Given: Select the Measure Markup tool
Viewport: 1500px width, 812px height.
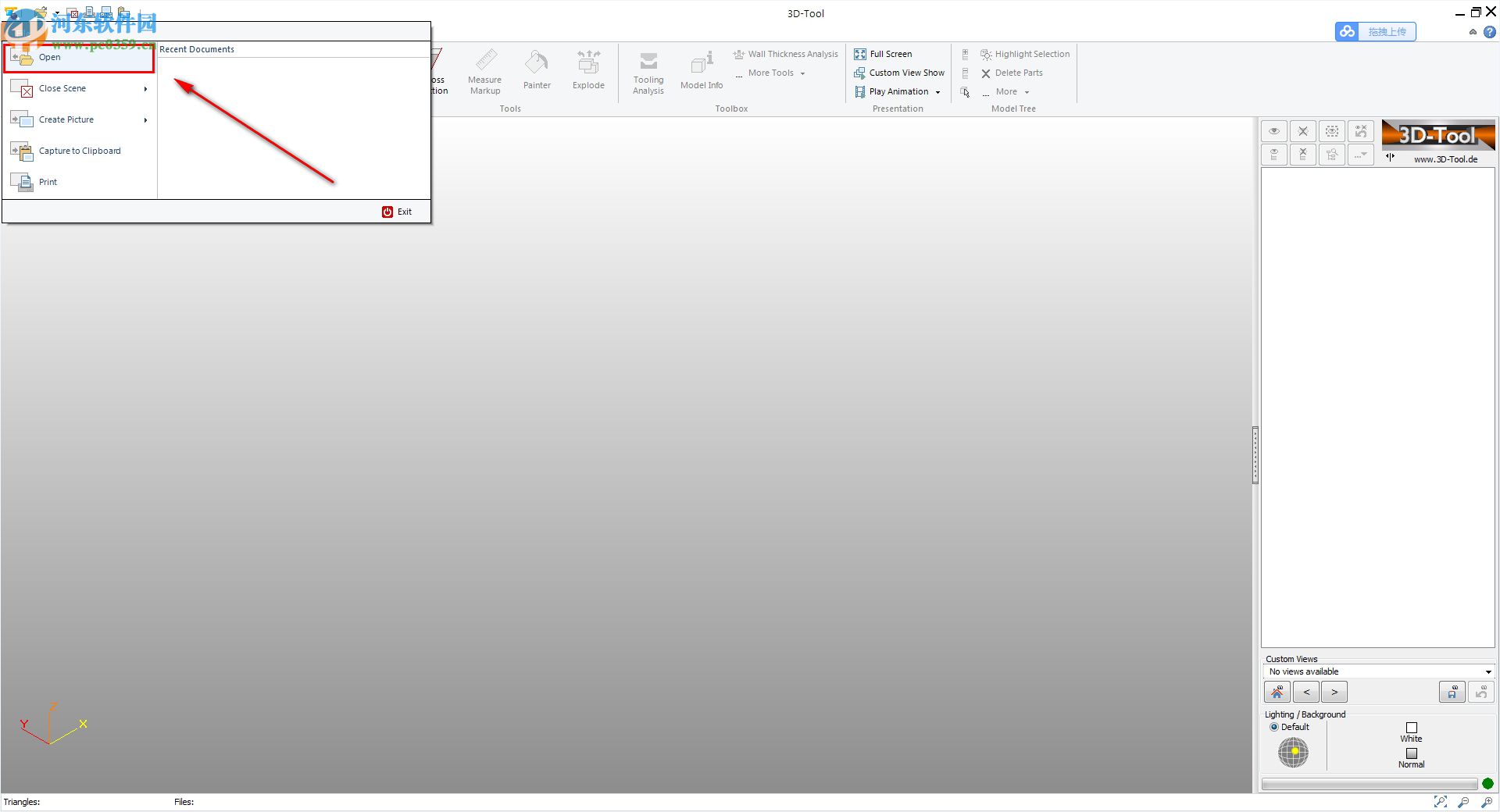Looking at the screenshot, I should click(484, 70).
